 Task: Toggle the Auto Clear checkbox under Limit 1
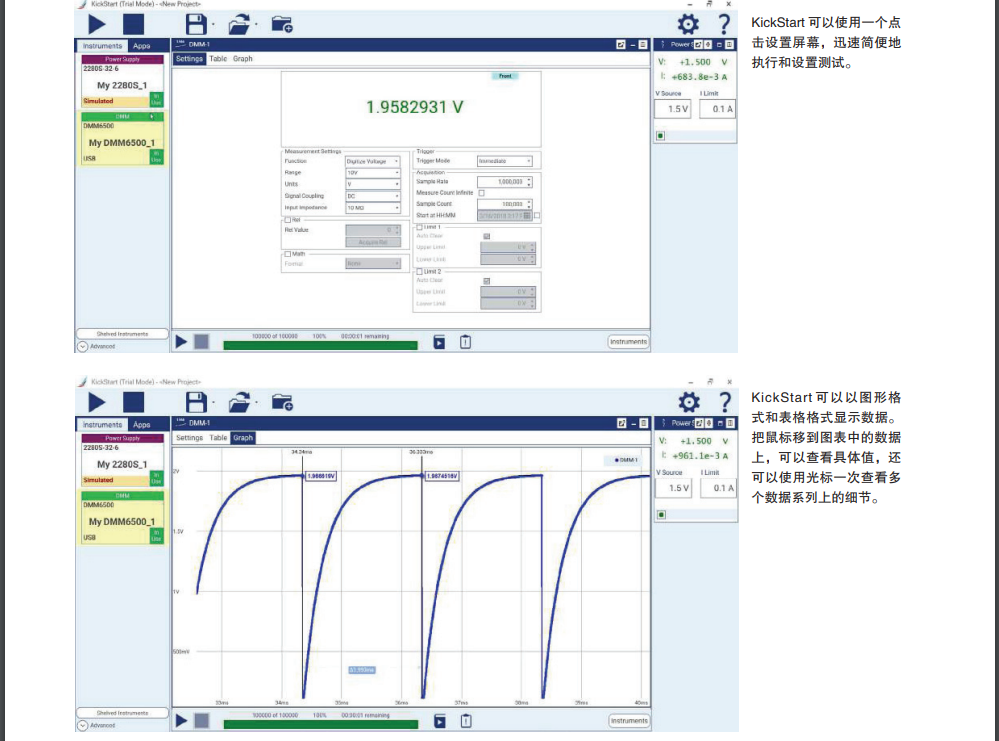(487, 236)
